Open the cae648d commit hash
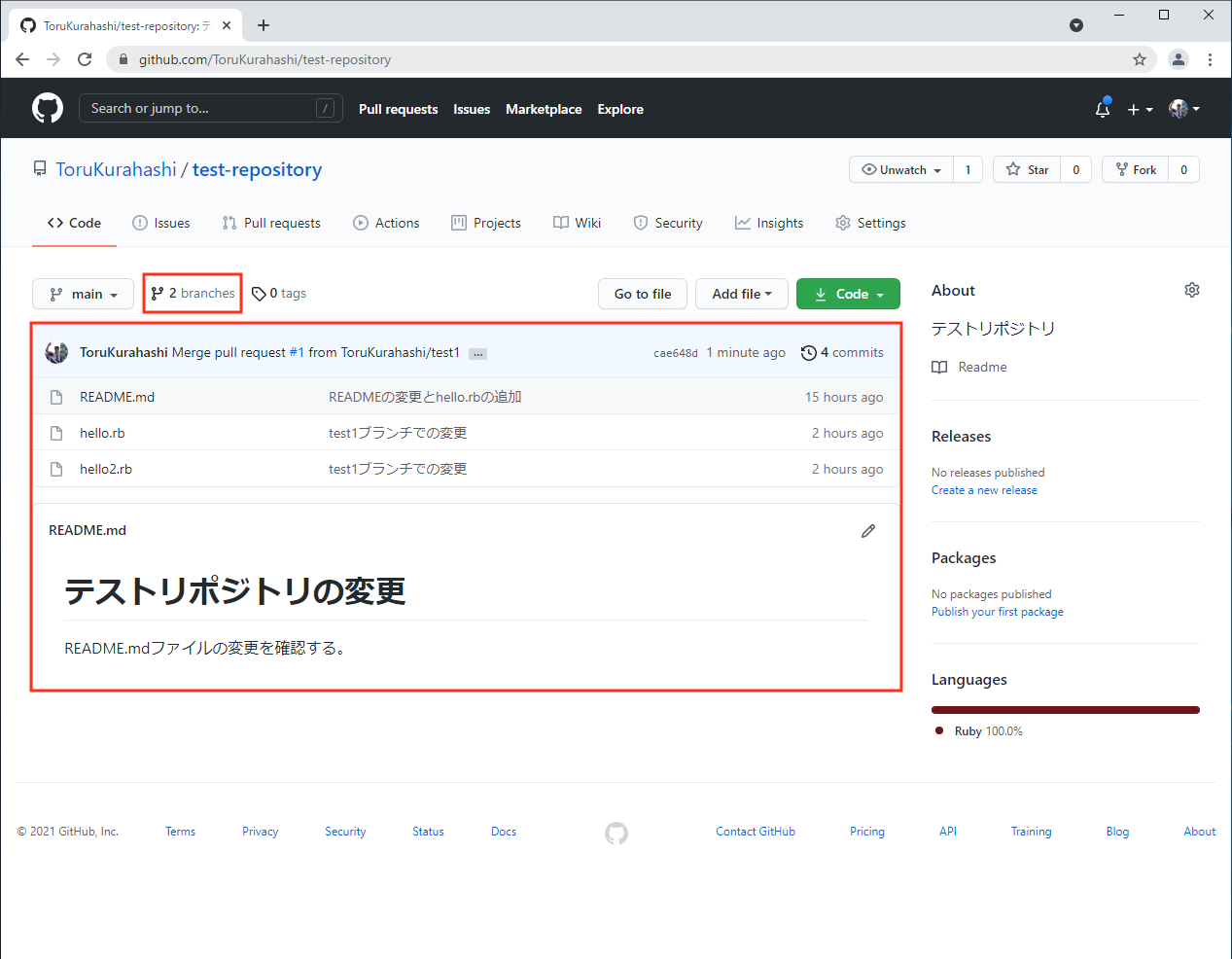 click(x=676, y=353)
